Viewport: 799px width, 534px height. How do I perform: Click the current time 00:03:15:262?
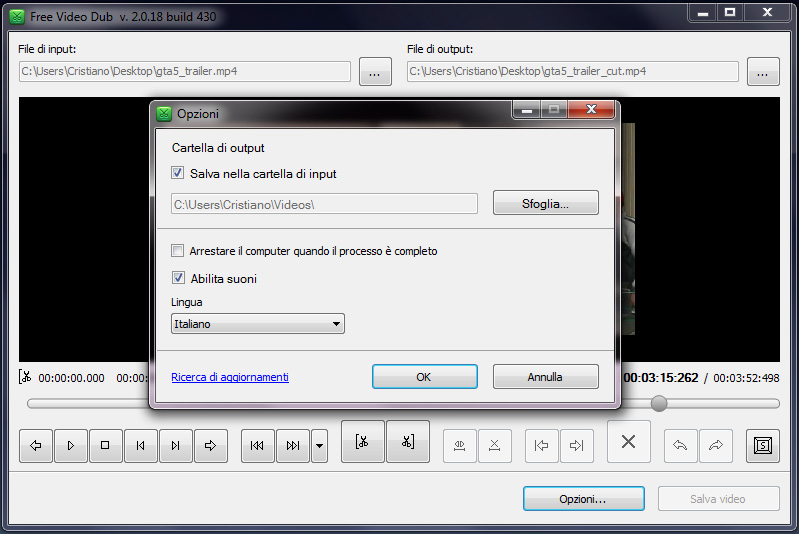(661, 378)
